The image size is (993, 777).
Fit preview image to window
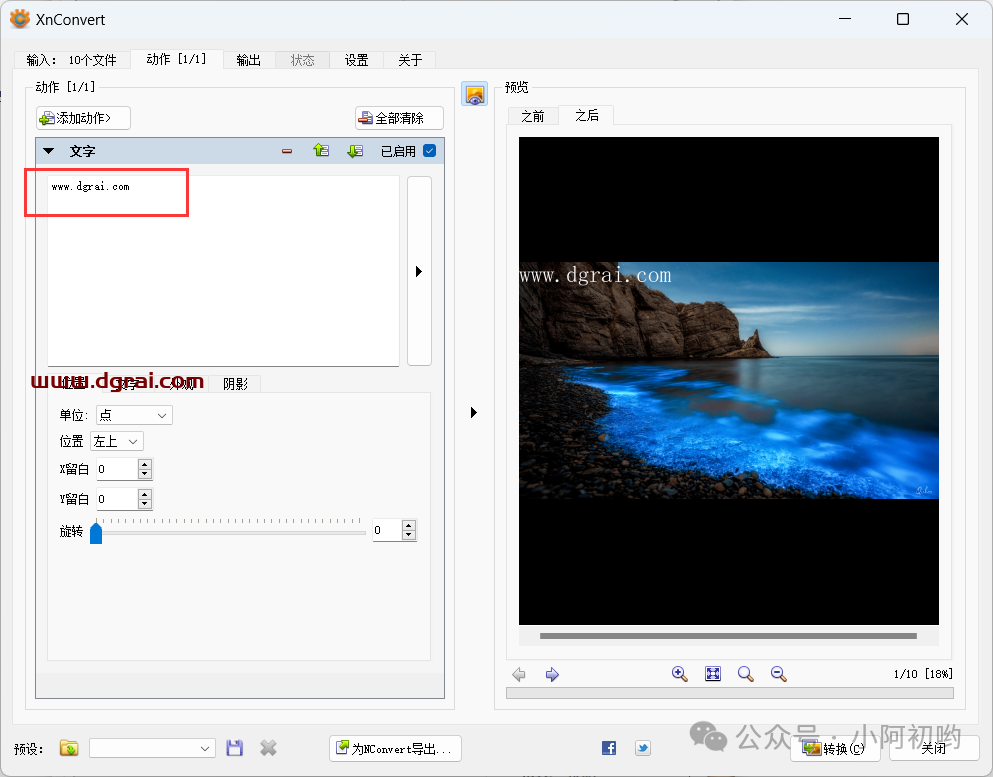click(713, 674)
